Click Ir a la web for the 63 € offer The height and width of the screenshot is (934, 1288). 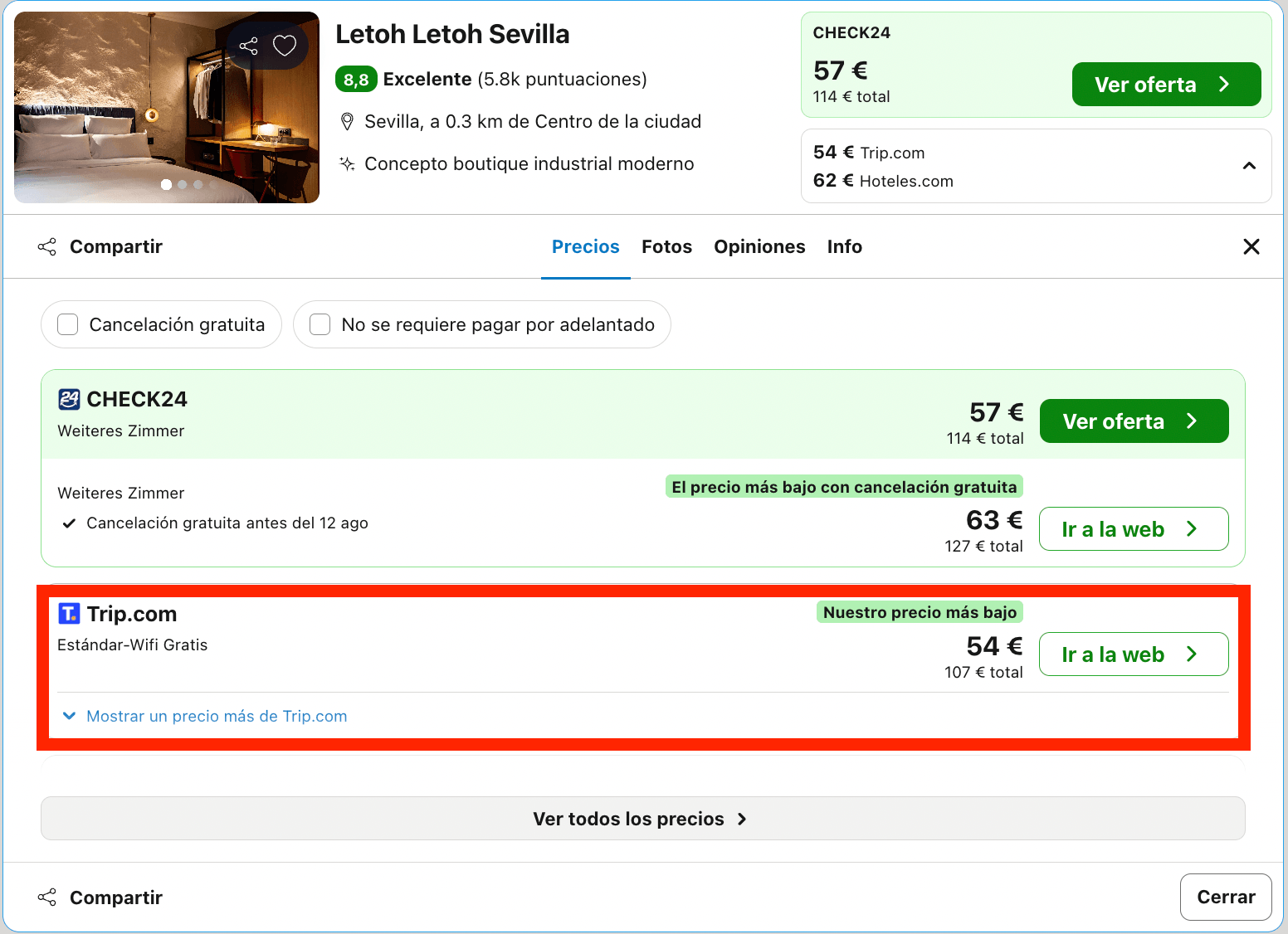(1134, 529)
